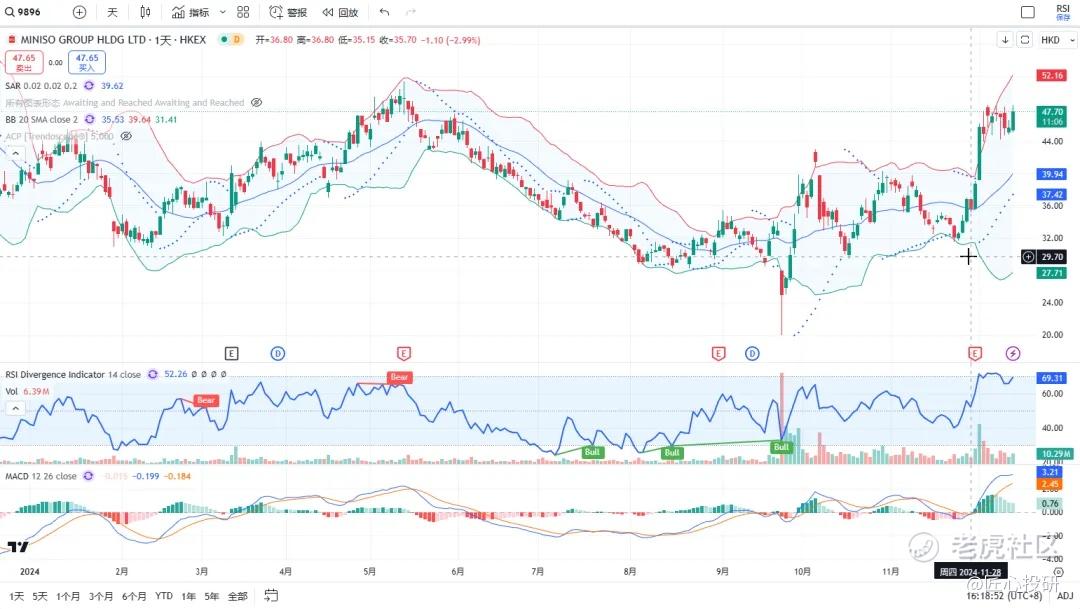Click the MACD indicator refresh icon
1080x609 pixels.
pyautogui.click(x=88, y=476)
